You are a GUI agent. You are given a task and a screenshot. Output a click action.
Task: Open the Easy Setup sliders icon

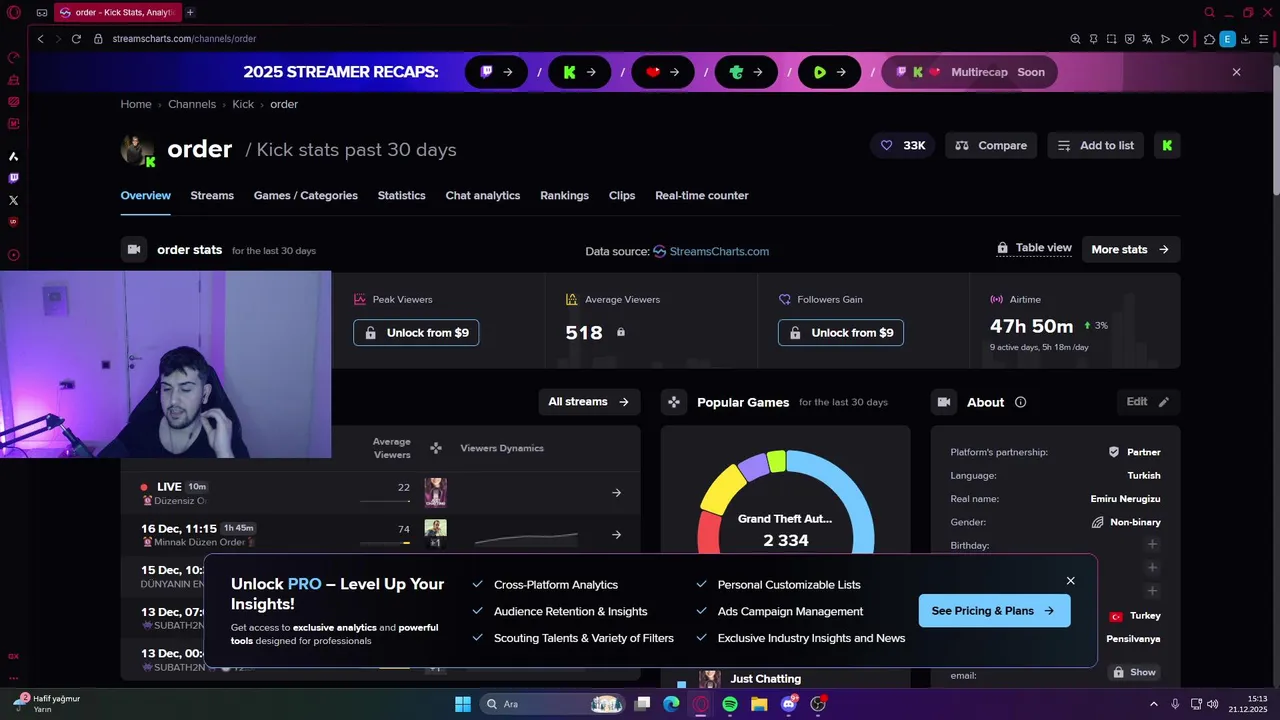coord(1265,39)
